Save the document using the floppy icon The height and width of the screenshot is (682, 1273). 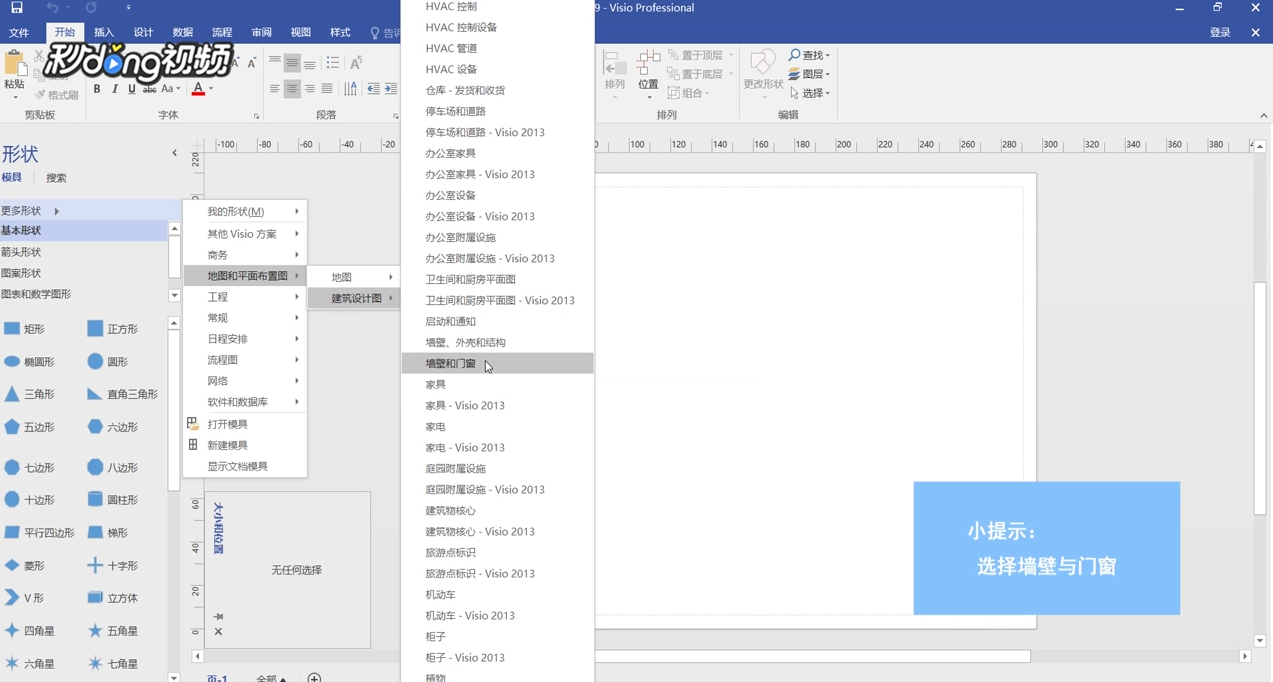pyautogui.click(x=16, y=8)
